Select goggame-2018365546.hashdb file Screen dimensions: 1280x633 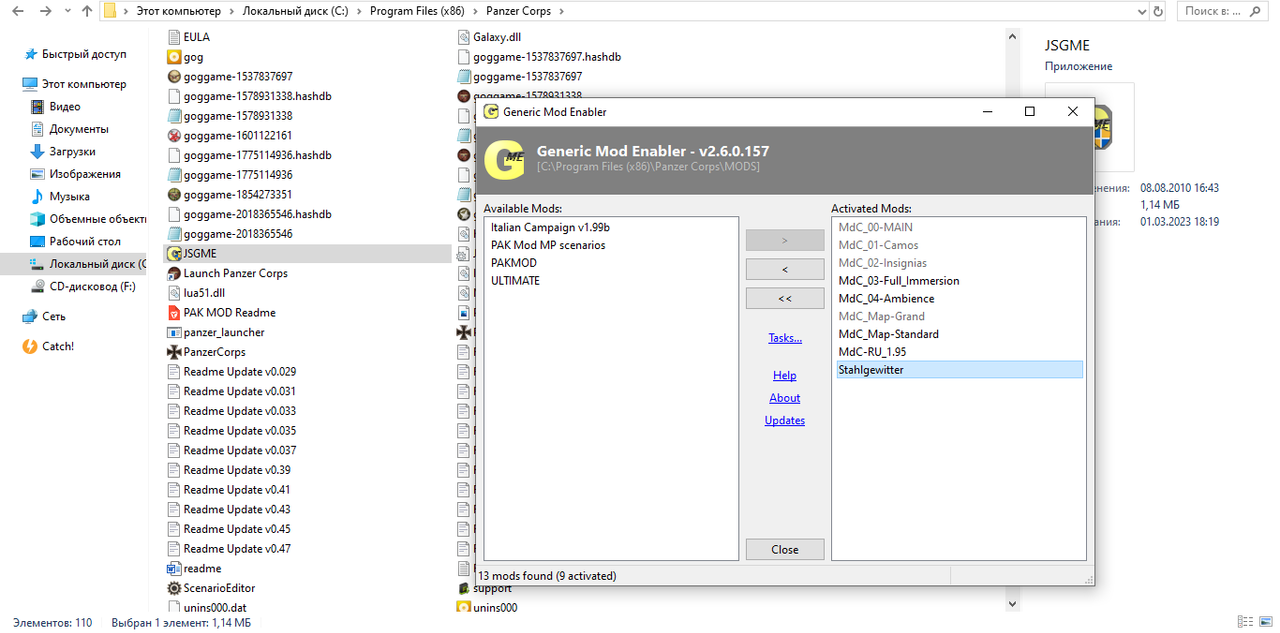[x=248, y=215]
